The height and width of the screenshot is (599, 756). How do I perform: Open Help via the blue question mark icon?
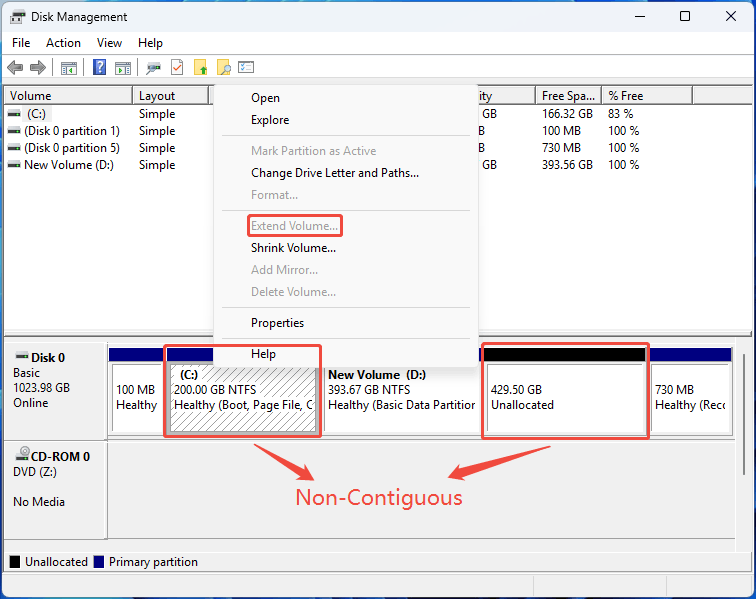(99, 67)
